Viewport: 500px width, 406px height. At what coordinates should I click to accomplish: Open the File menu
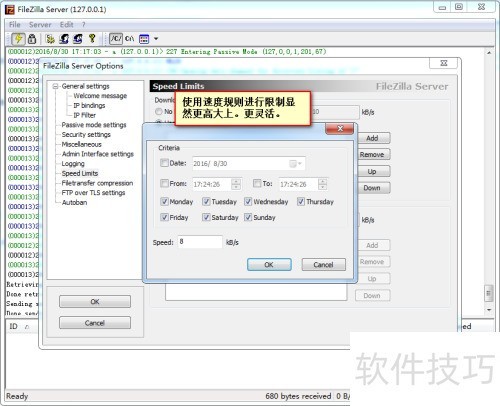[x=14, y=25]
